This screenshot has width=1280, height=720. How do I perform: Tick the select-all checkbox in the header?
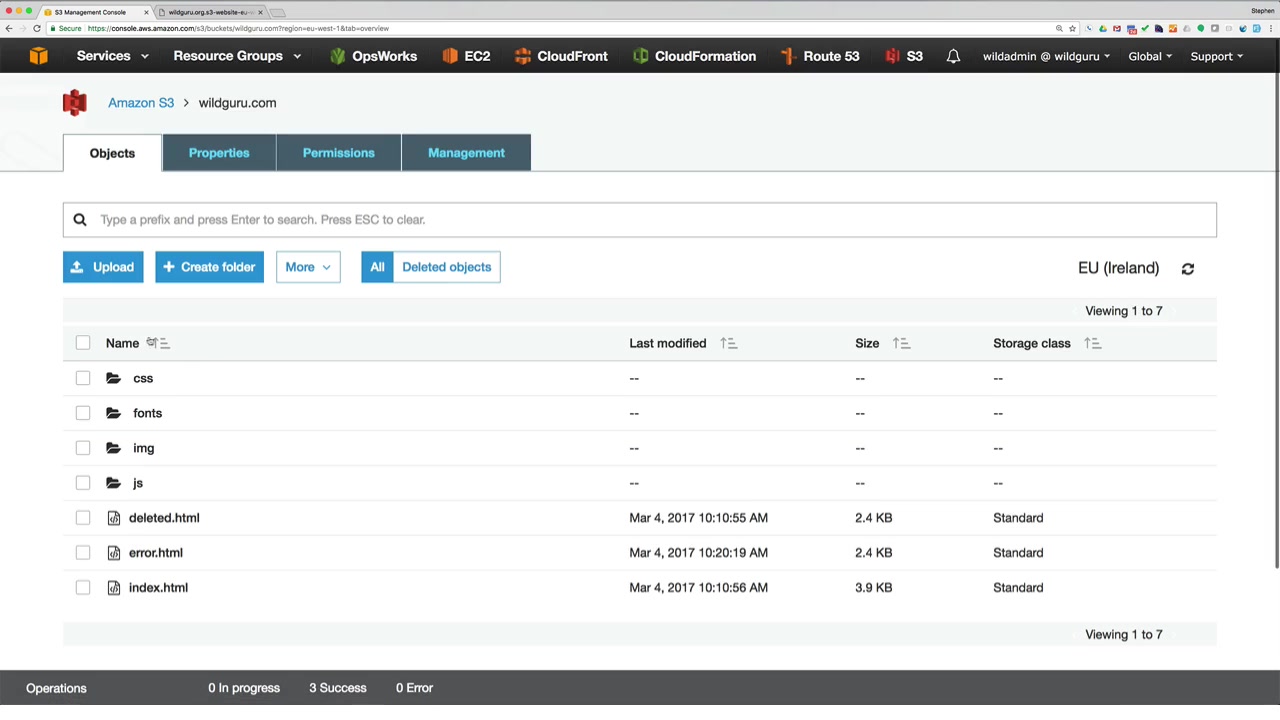[x=83, y=343]
